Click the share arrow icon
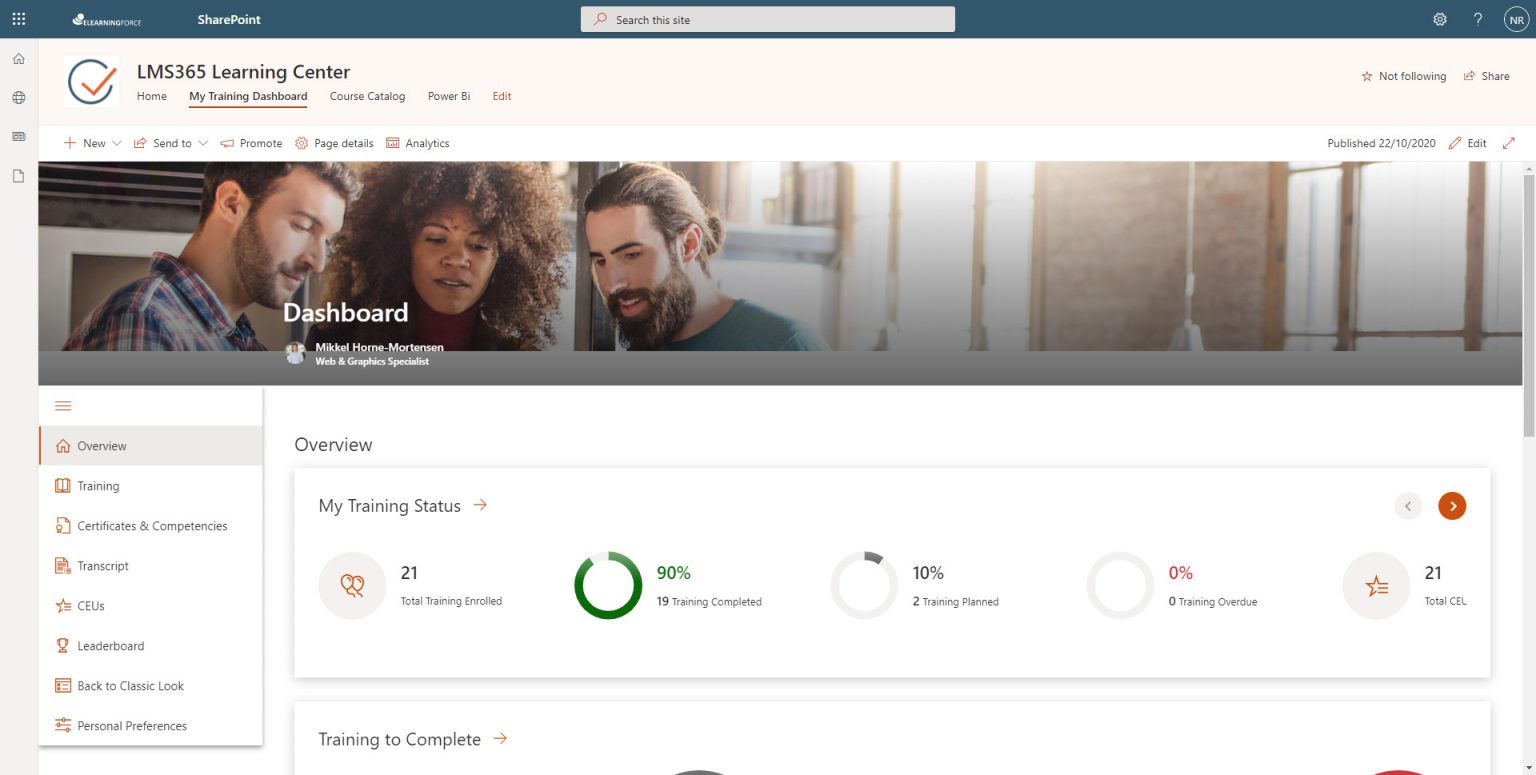1536x775 pixels. pos(1470,76)
